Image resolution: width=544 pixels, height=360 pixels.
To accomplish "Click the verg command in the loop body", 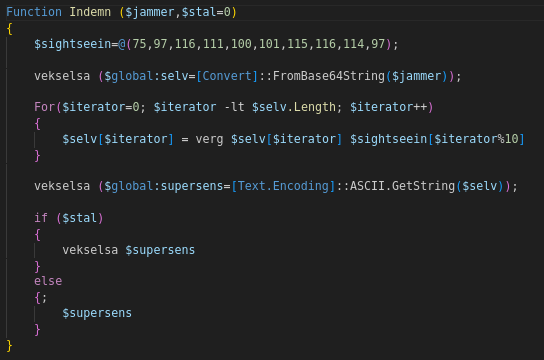I will click(209, 139).
